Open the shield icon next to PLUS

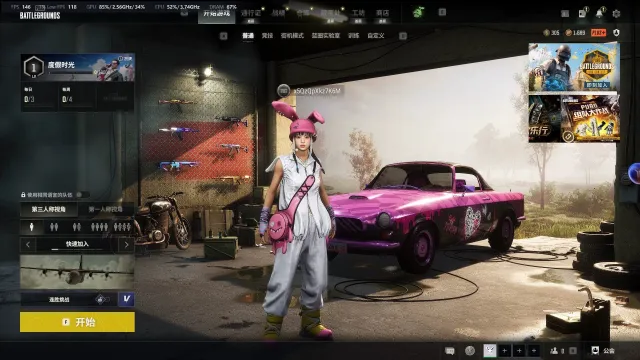(616, 33)
